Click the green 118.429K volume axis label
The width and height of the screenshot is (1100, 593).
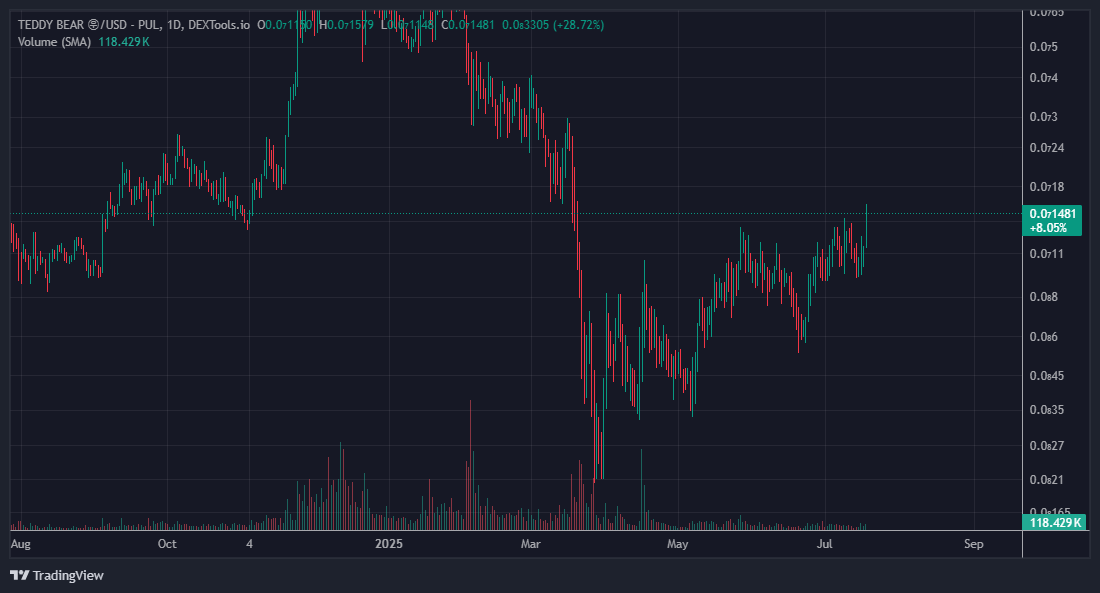(x=1054, y=522)
